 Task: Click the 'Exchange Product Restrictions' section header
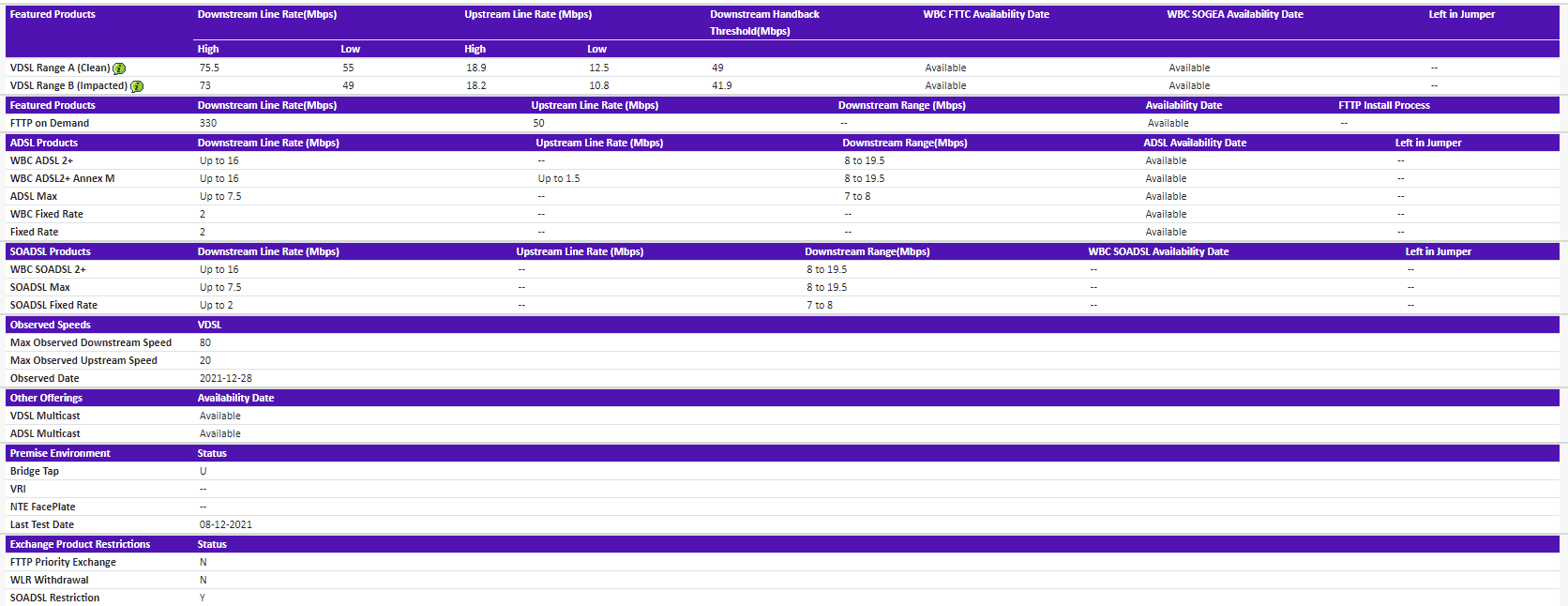point(80,544)
